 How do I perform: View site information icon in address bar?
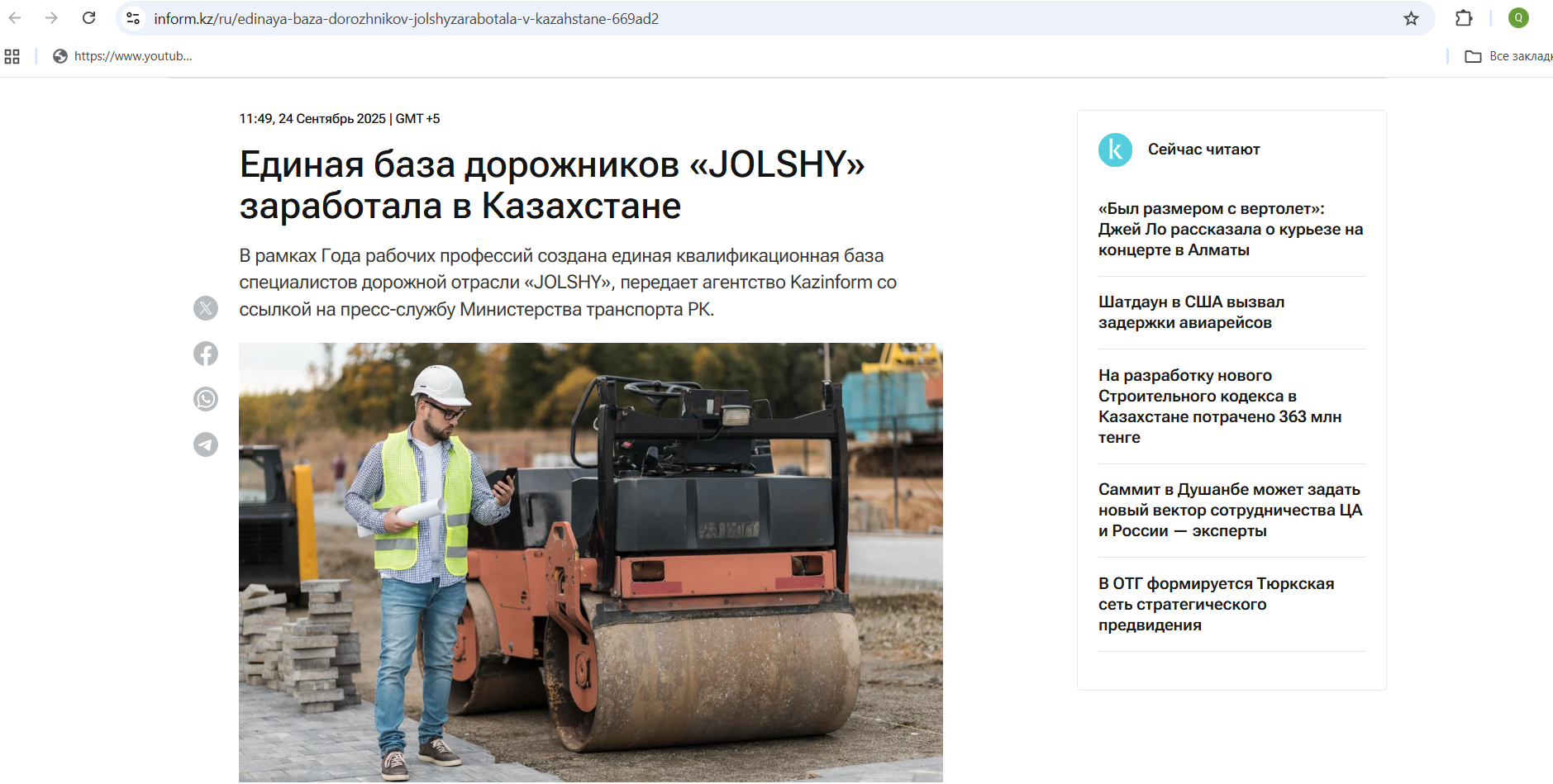(x=133, y=18)
